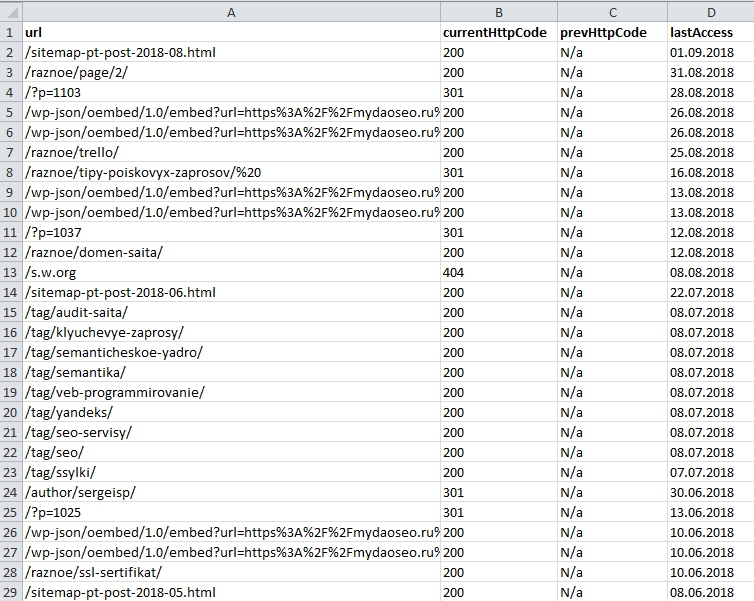
Task: Select cell /sitemap-pt-post-2018-06.html
Action: (x=231, y=292)
